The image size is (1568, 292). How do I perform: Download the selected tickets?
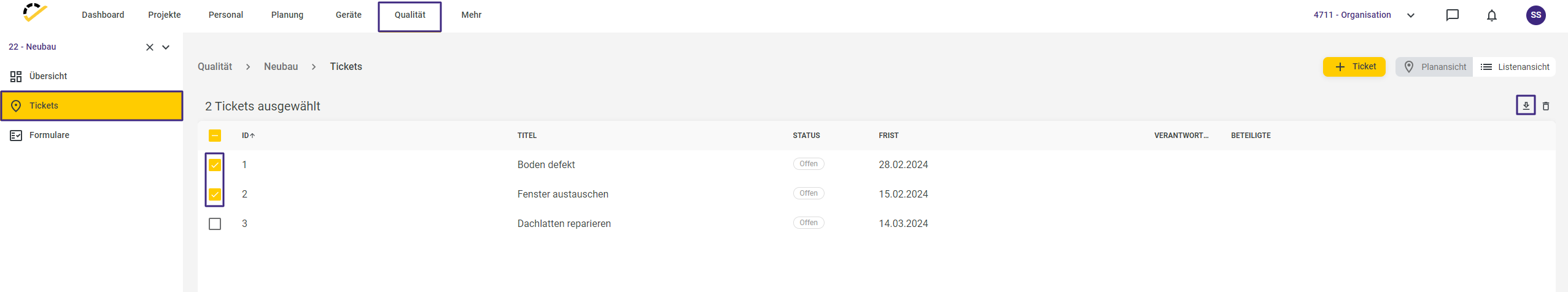coord(1526,106)
